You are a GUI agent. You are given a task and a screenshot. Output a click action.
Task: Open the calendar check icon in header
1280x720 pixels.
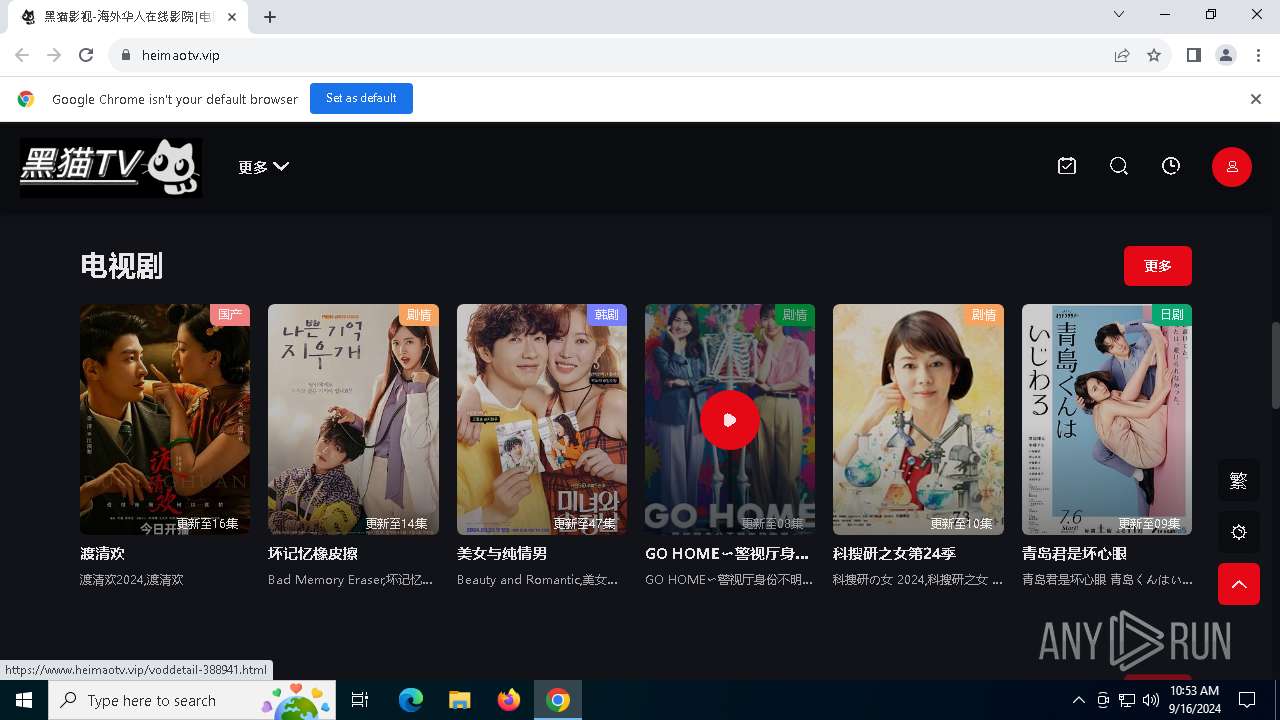1067,166
